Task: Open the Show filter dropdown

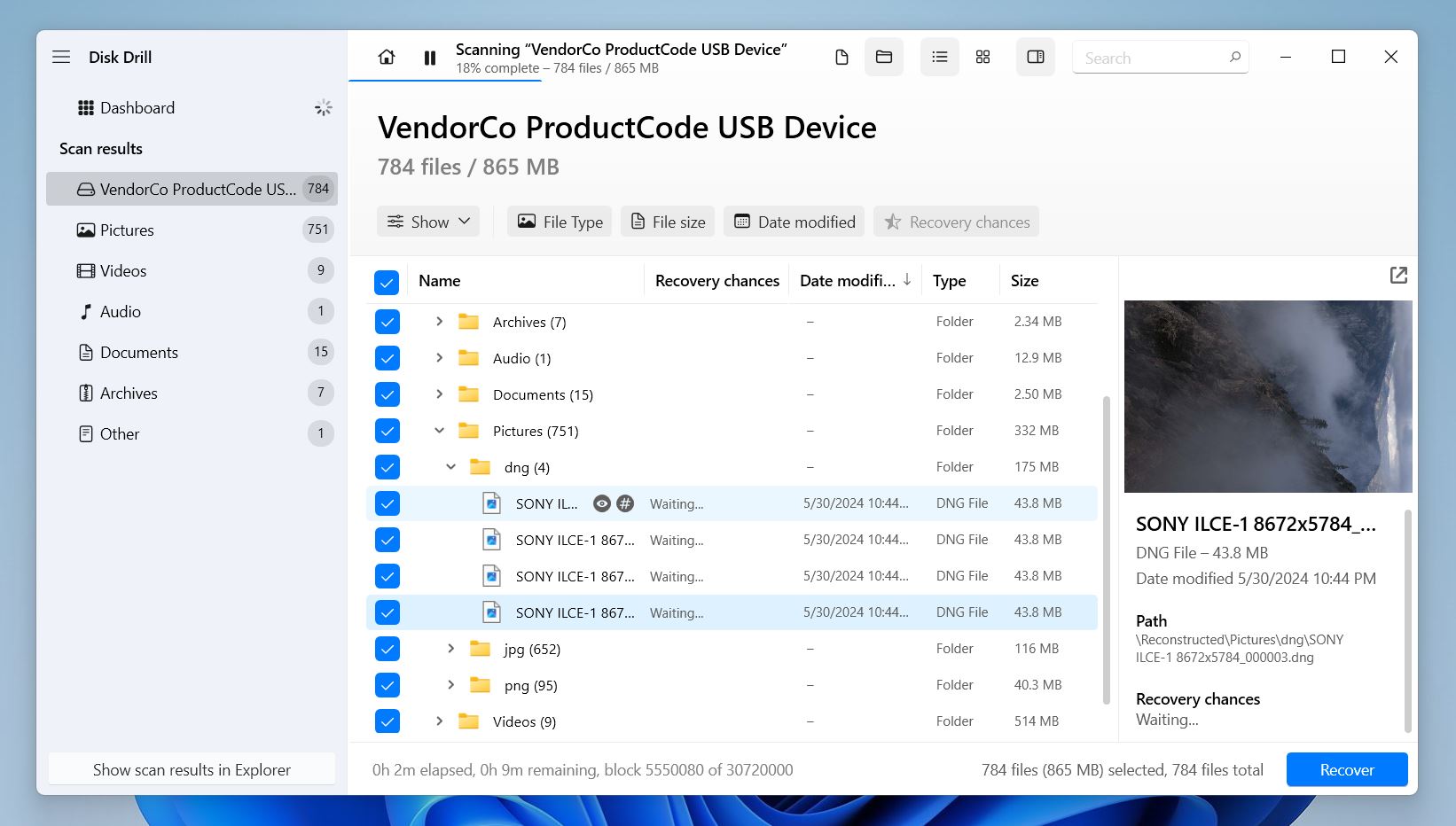Action: (428, 222)
